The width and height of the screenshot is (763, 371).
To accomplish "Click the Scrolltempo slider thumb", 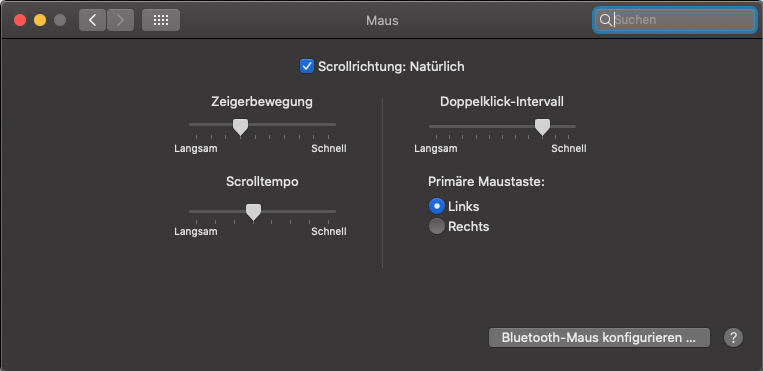I will pyautogui.click(x=253, y=213).
